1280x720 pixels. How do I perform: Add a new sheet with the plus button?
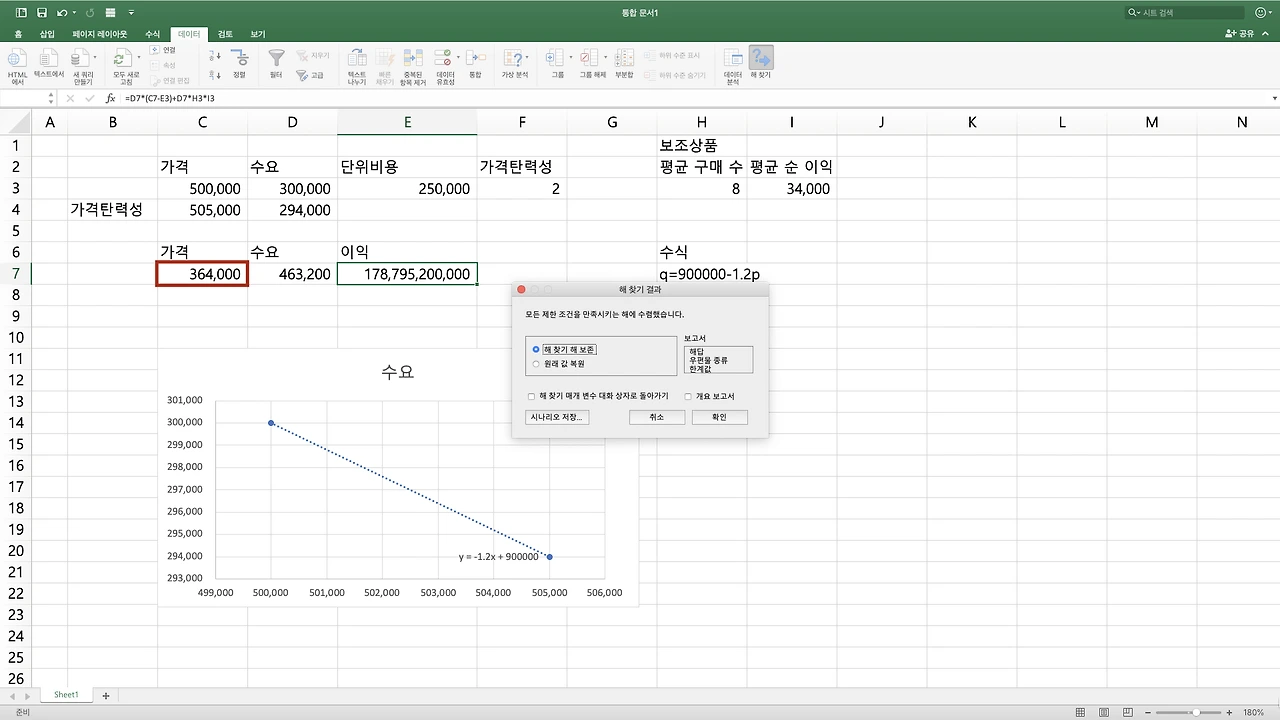105,695
